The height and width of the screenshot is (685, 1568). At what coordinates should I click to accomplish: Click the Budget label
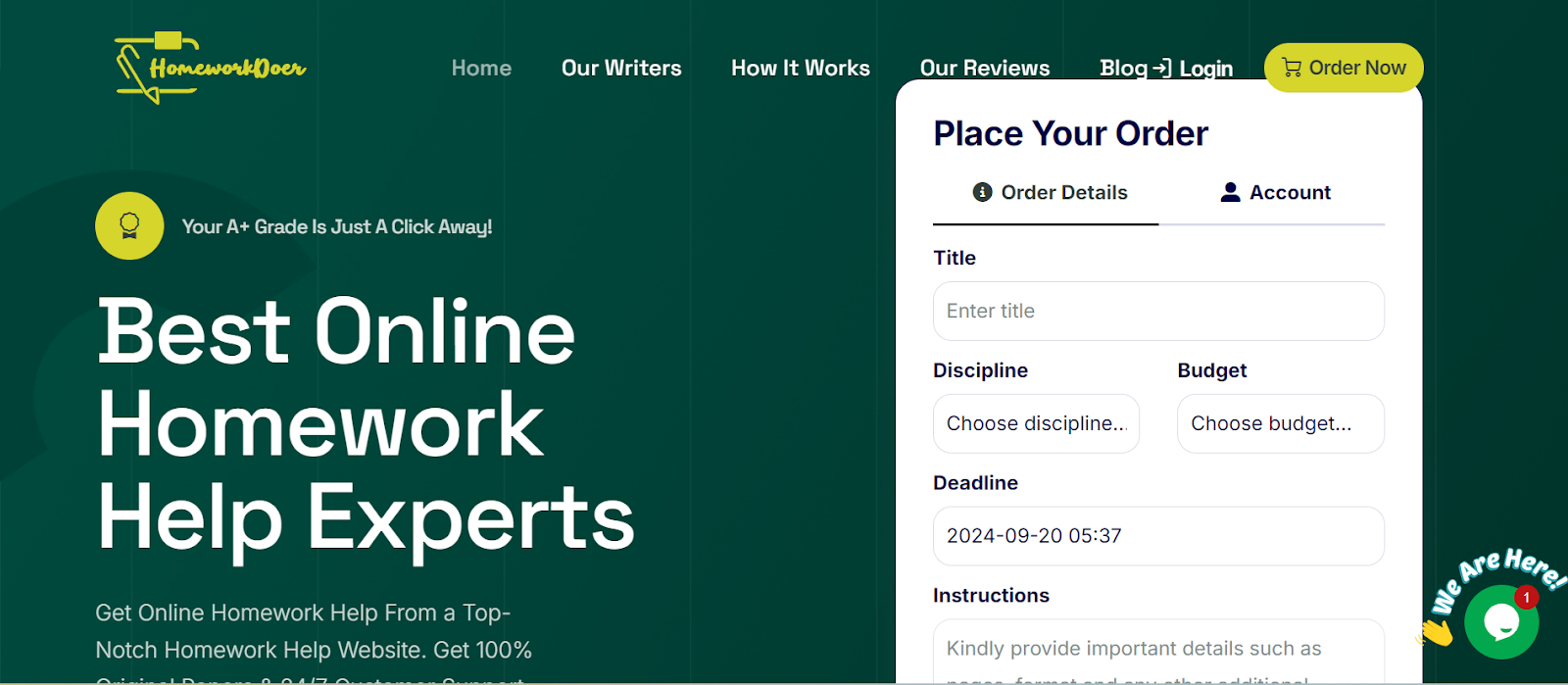pos(1212,370)
